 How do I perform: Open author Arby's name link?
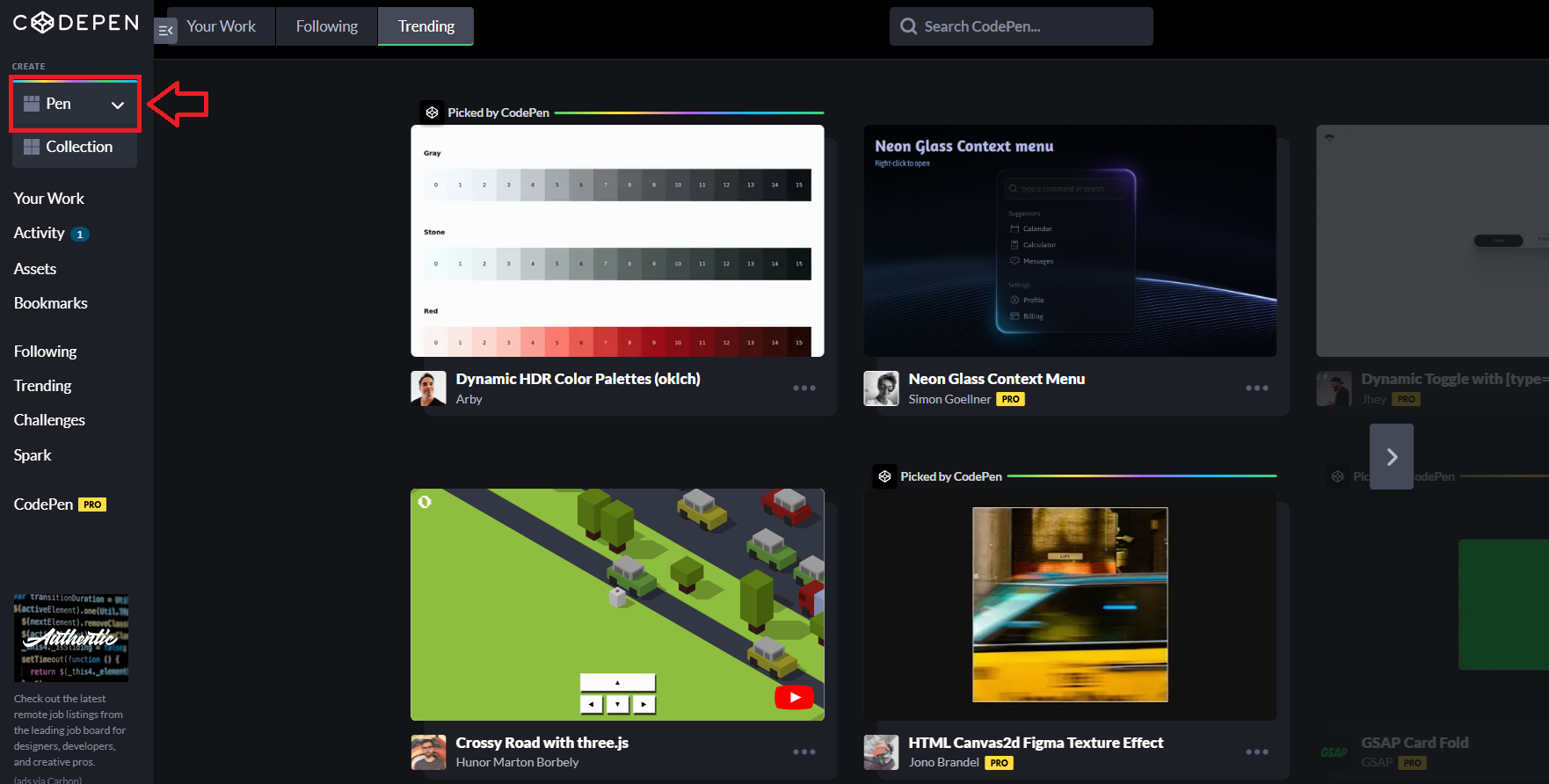(469, 399)
